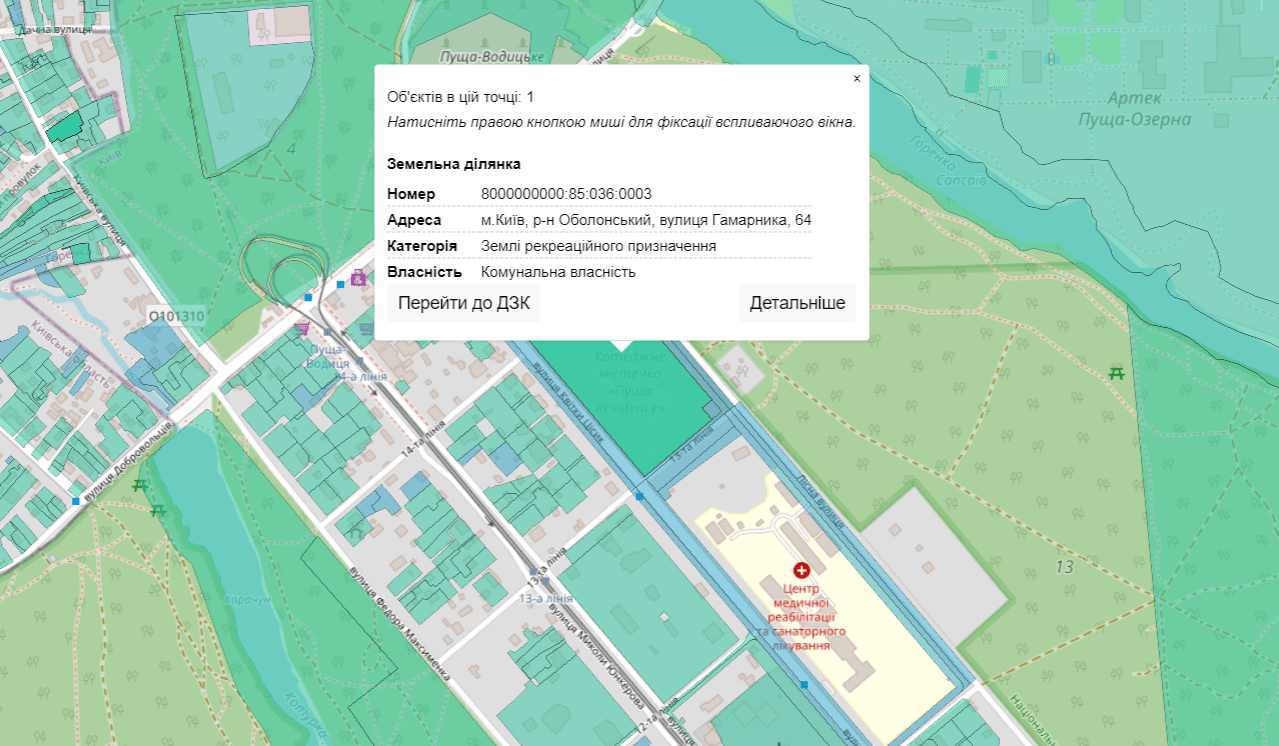The width and height of the screenshot is (1279, 746).
Task: Open parcel details via 'Детальніше'
Action: click(797, 304)
